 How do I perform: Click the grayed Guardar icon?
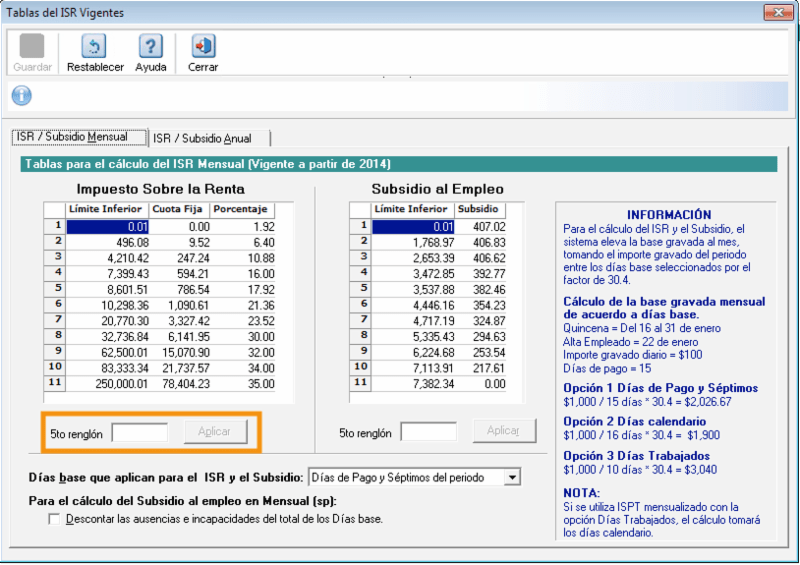32,47
